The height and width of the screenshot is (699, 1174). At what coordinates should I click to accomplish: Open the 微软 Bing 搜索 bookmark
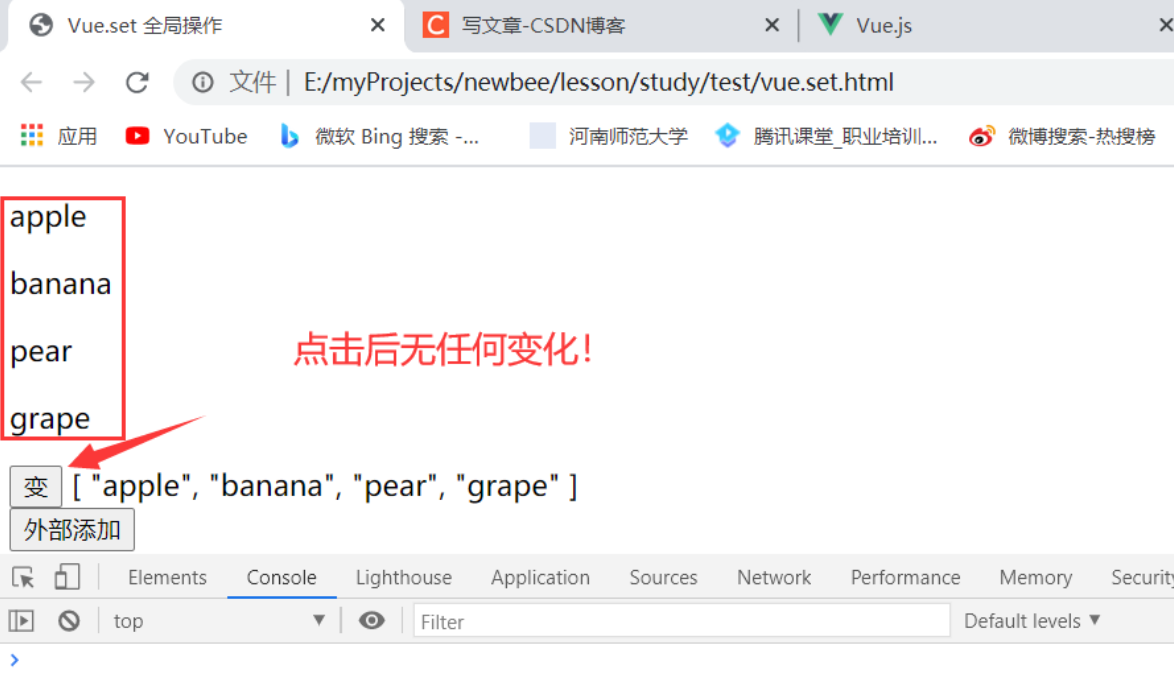coord(380,135)
